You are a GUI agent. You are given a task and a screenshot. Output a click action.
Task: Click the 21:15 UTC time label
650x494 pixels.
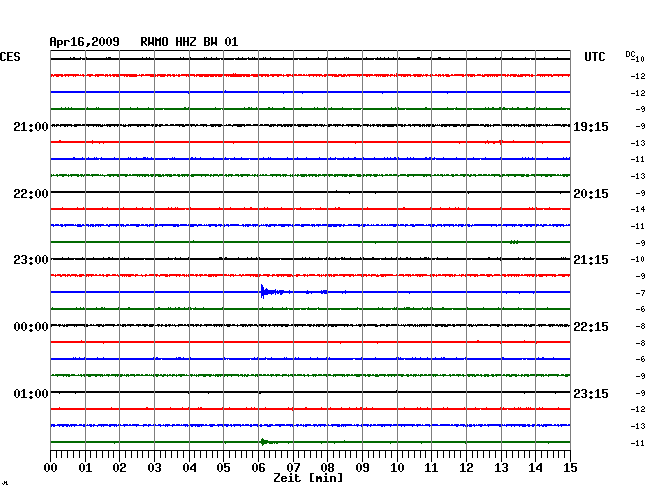[591, 260]
